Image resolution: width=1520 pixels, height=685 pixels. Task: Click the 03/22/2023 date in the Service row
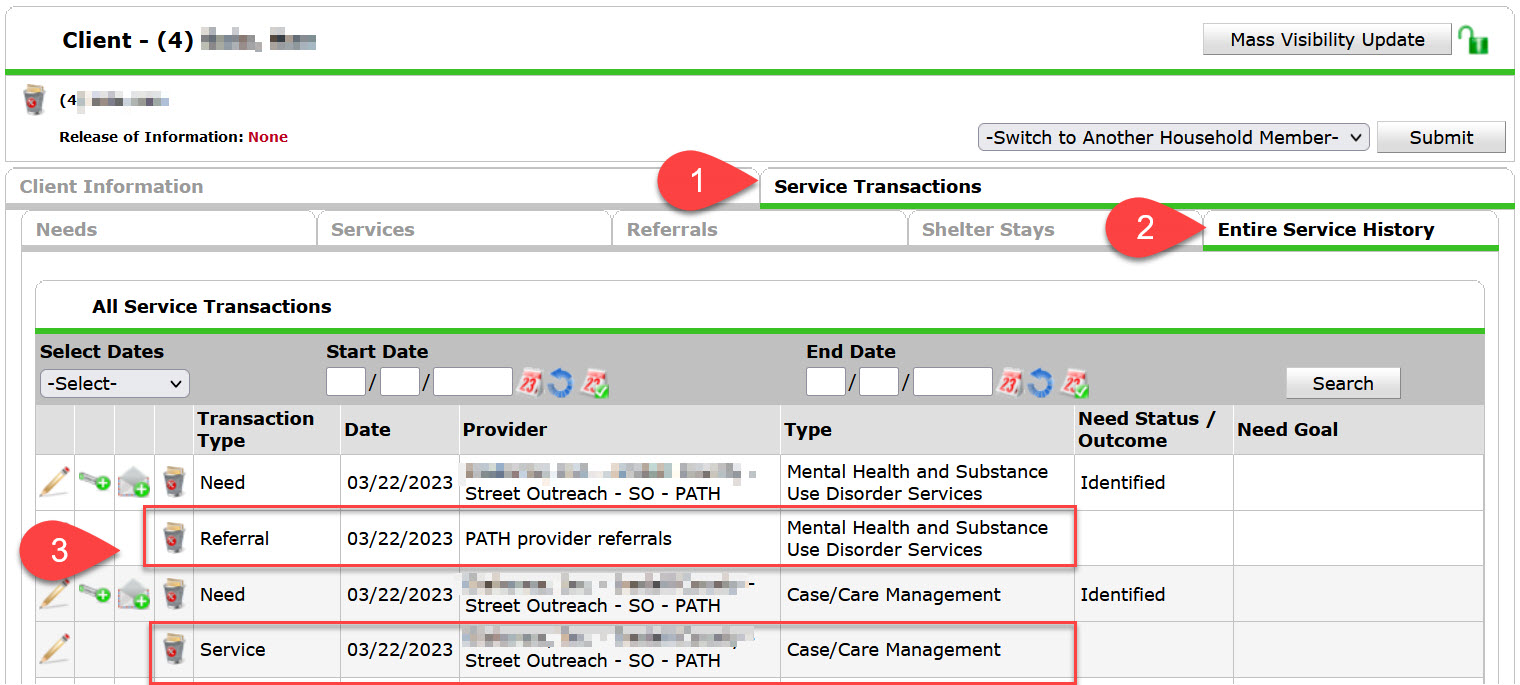click(x=400, y=649)
